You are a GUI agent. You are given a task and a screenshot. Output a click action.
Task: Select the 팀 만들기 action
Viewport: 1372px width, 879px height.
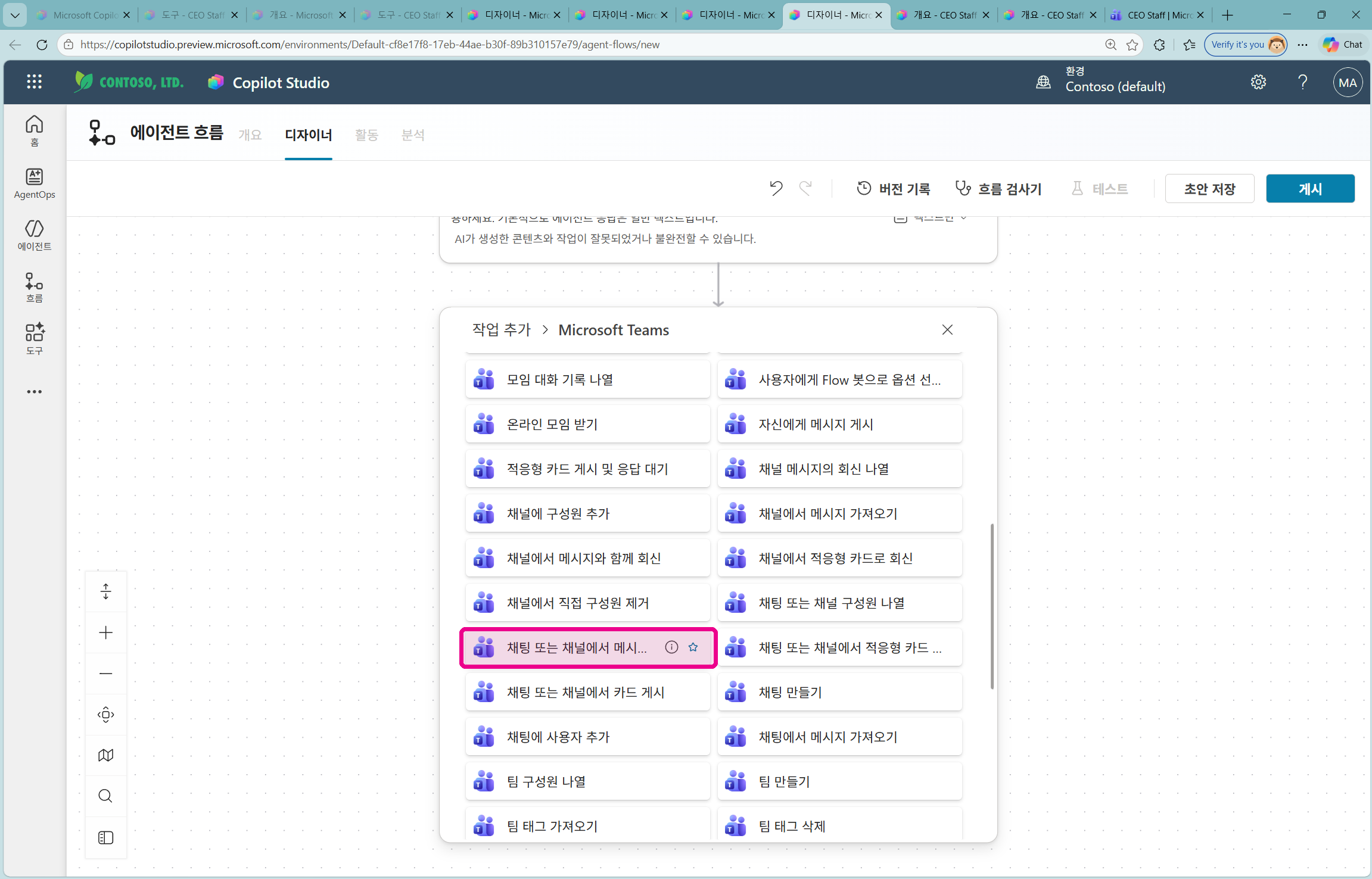[x=840, y=781]
